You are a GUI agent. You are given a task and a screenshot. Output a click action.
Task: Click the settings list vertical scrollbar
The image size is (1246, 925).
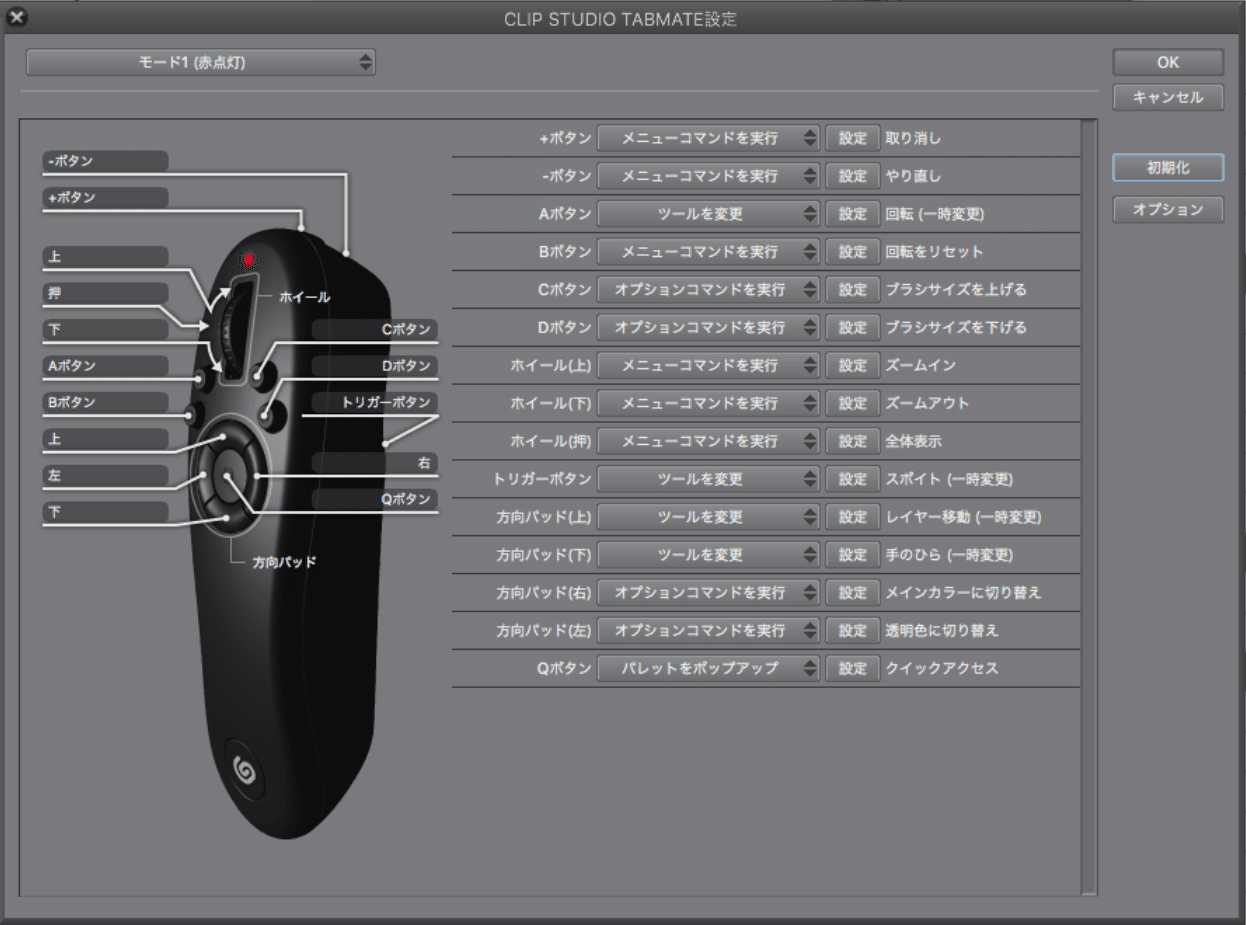click(1089, 508)
